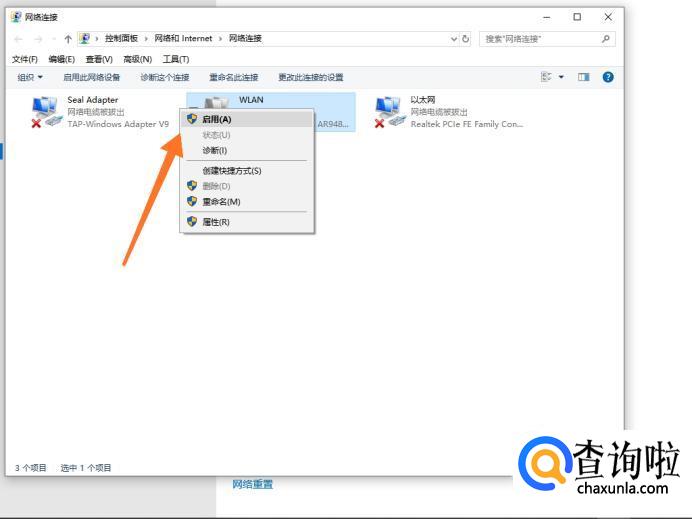Open the change view options dropdown arrow
Screen dimensions: 692x519
pos(561,77)
